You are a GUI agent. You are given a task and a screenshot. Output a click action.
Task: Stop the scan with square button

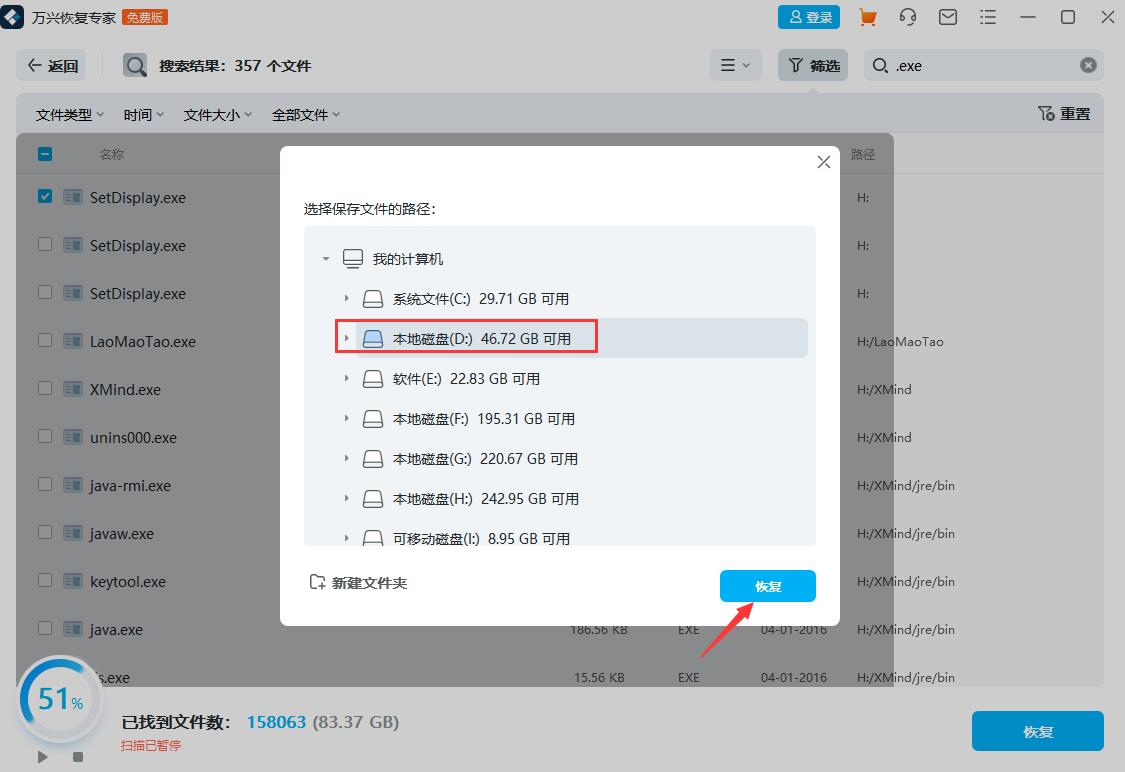point(78,757)
